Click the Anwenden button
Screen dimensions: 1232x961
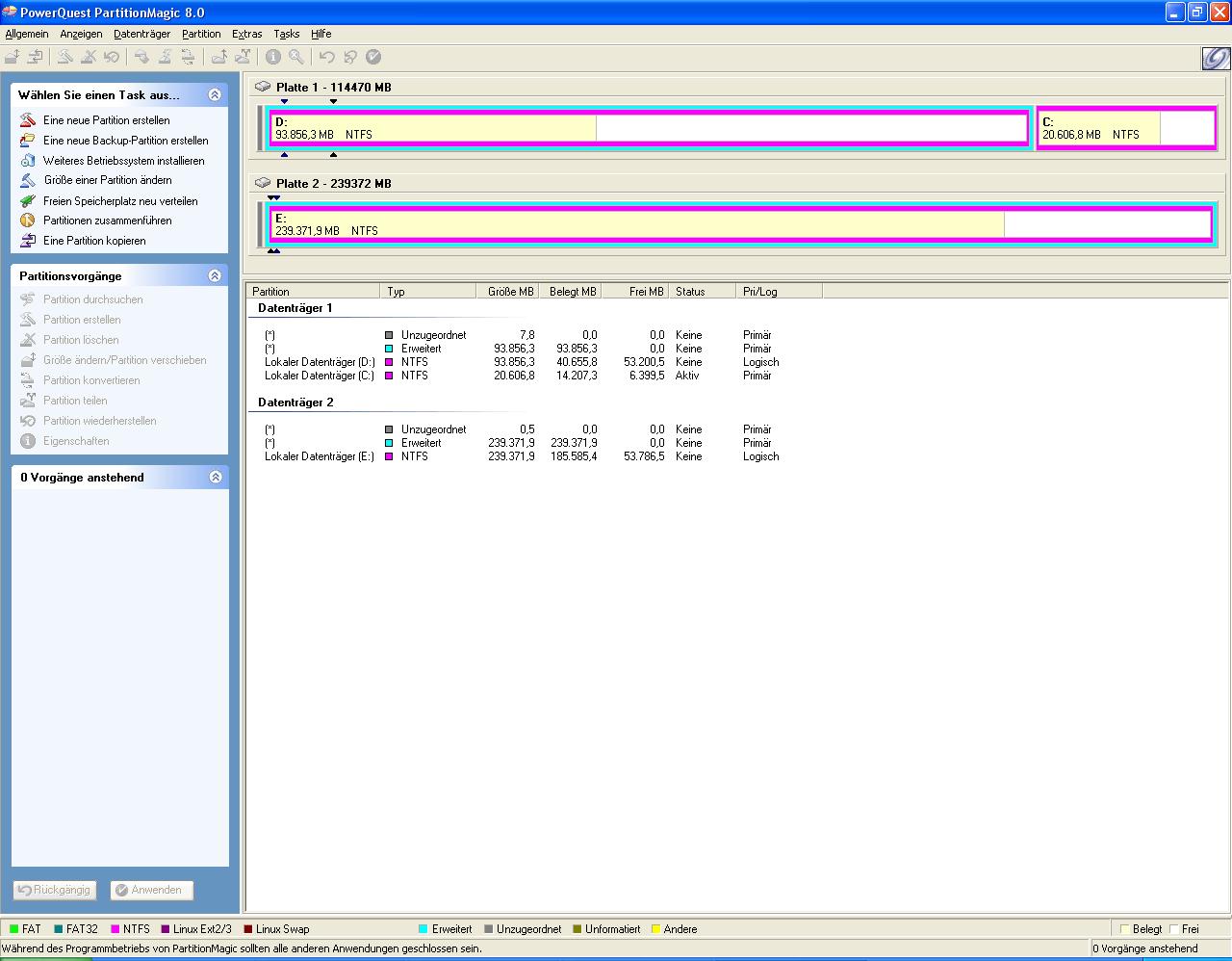pos(151,890)
